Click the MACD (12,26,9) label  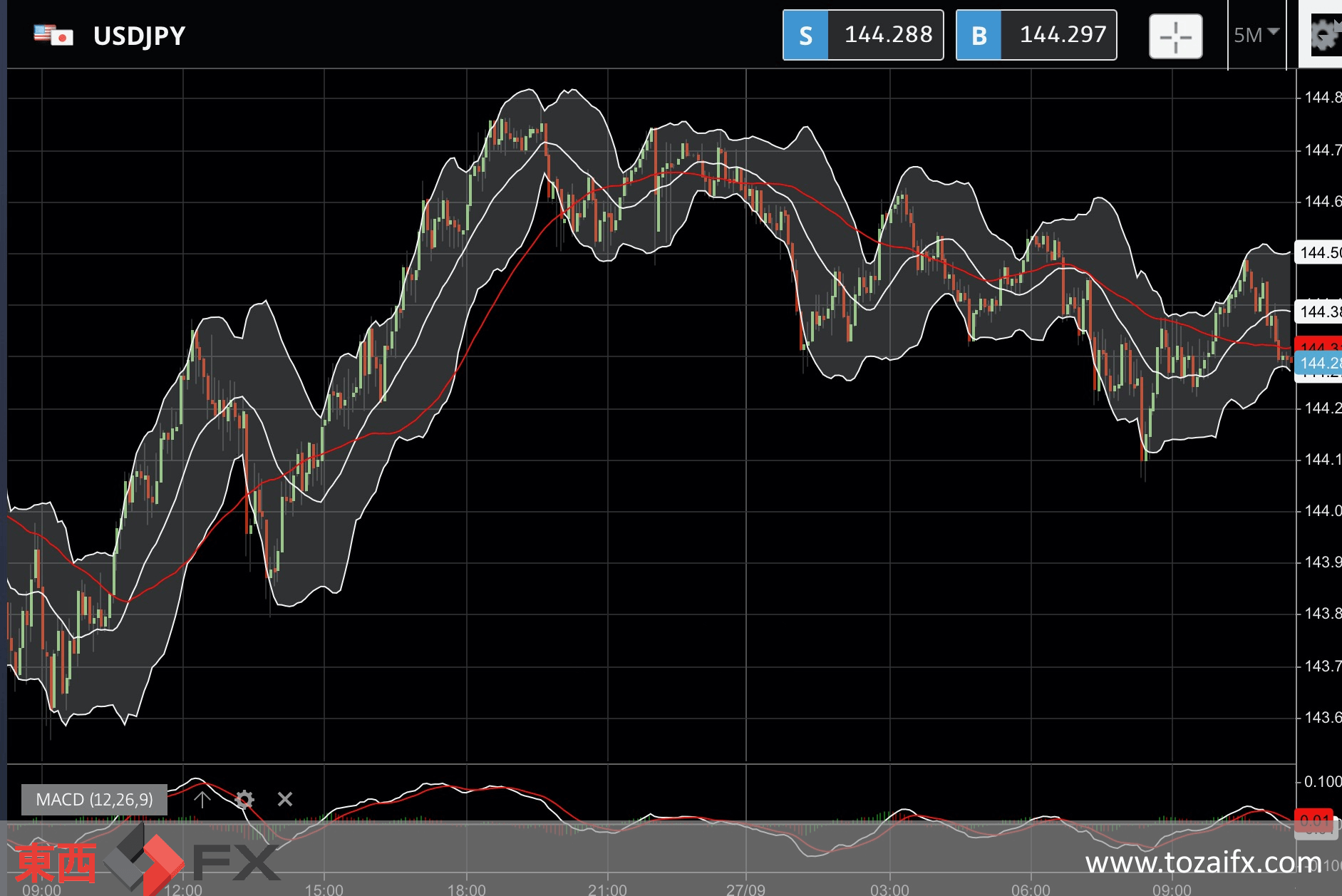coord(94,800)
